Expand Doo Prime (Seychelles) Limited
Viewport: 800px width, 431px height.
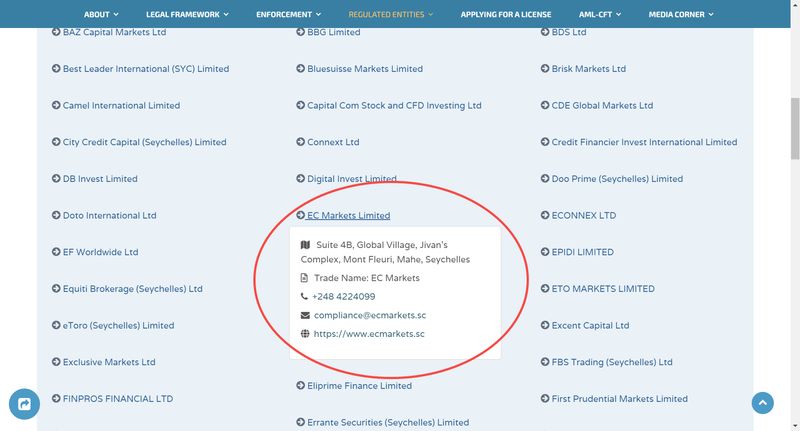[x=617, y=179]
